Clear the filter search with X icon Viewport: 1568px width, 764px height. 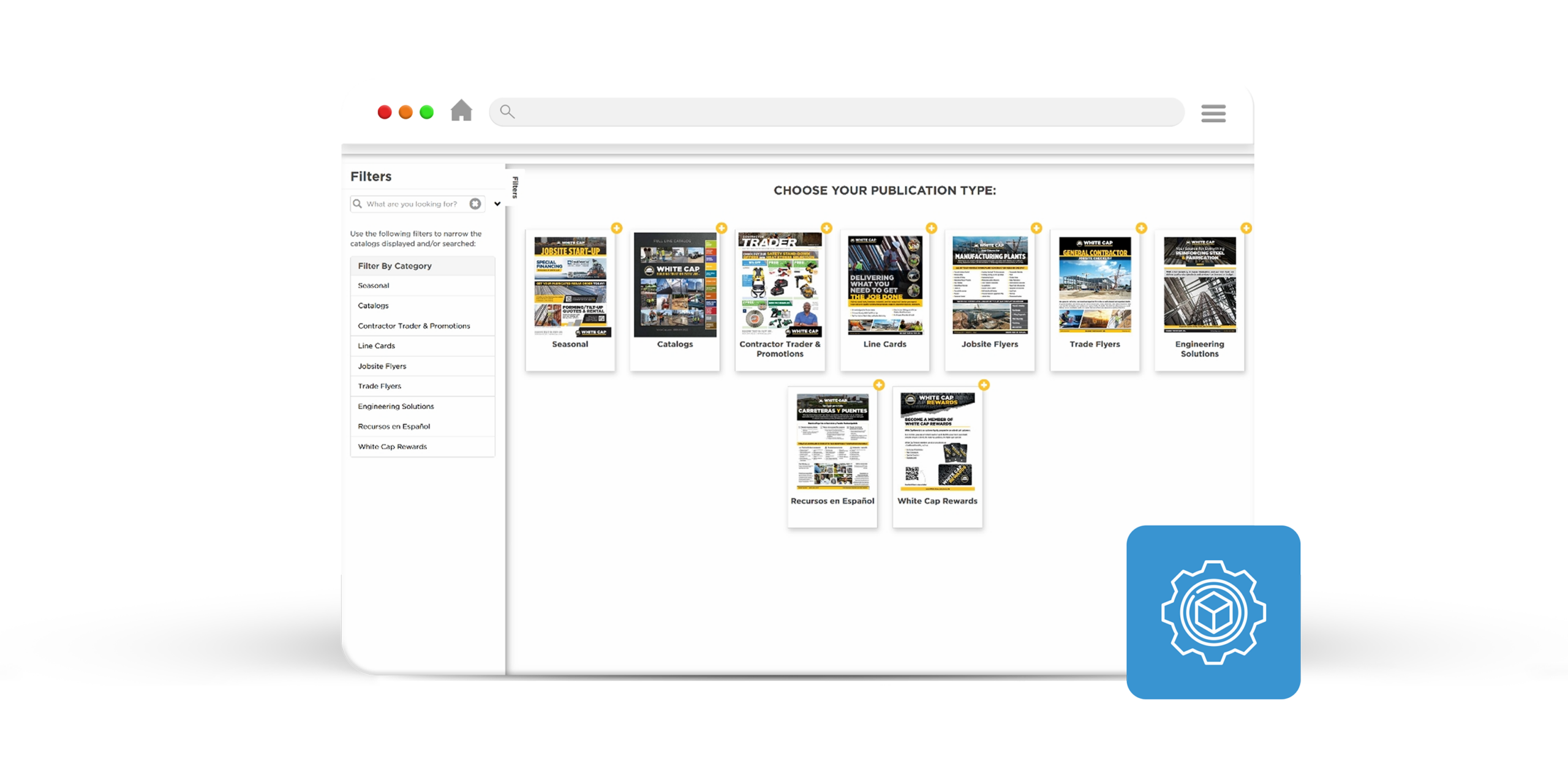coord(475,204)
